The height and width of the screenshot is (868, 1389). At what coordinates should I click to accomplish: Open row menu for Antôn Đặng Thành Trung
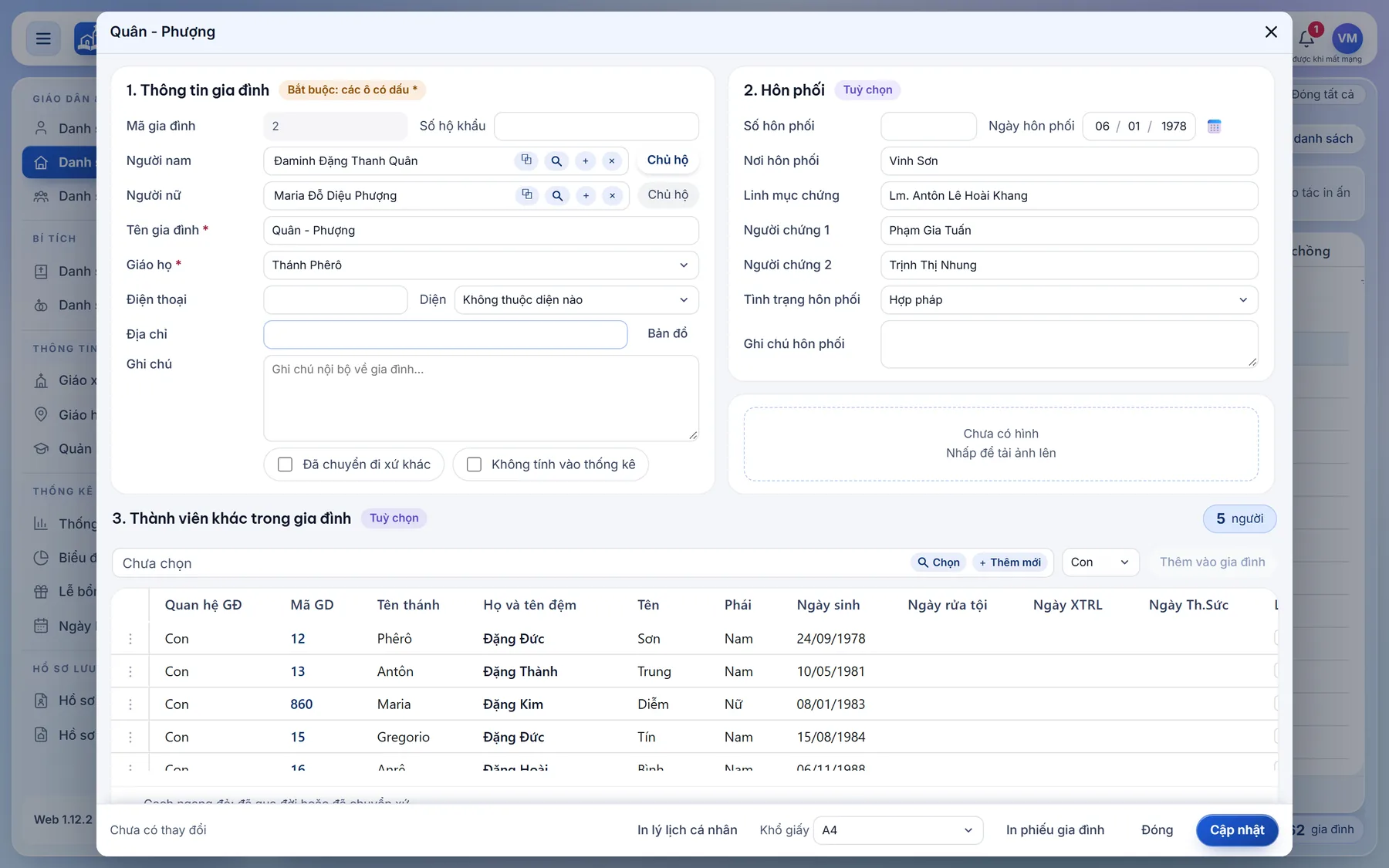click(x=130, y=671)
